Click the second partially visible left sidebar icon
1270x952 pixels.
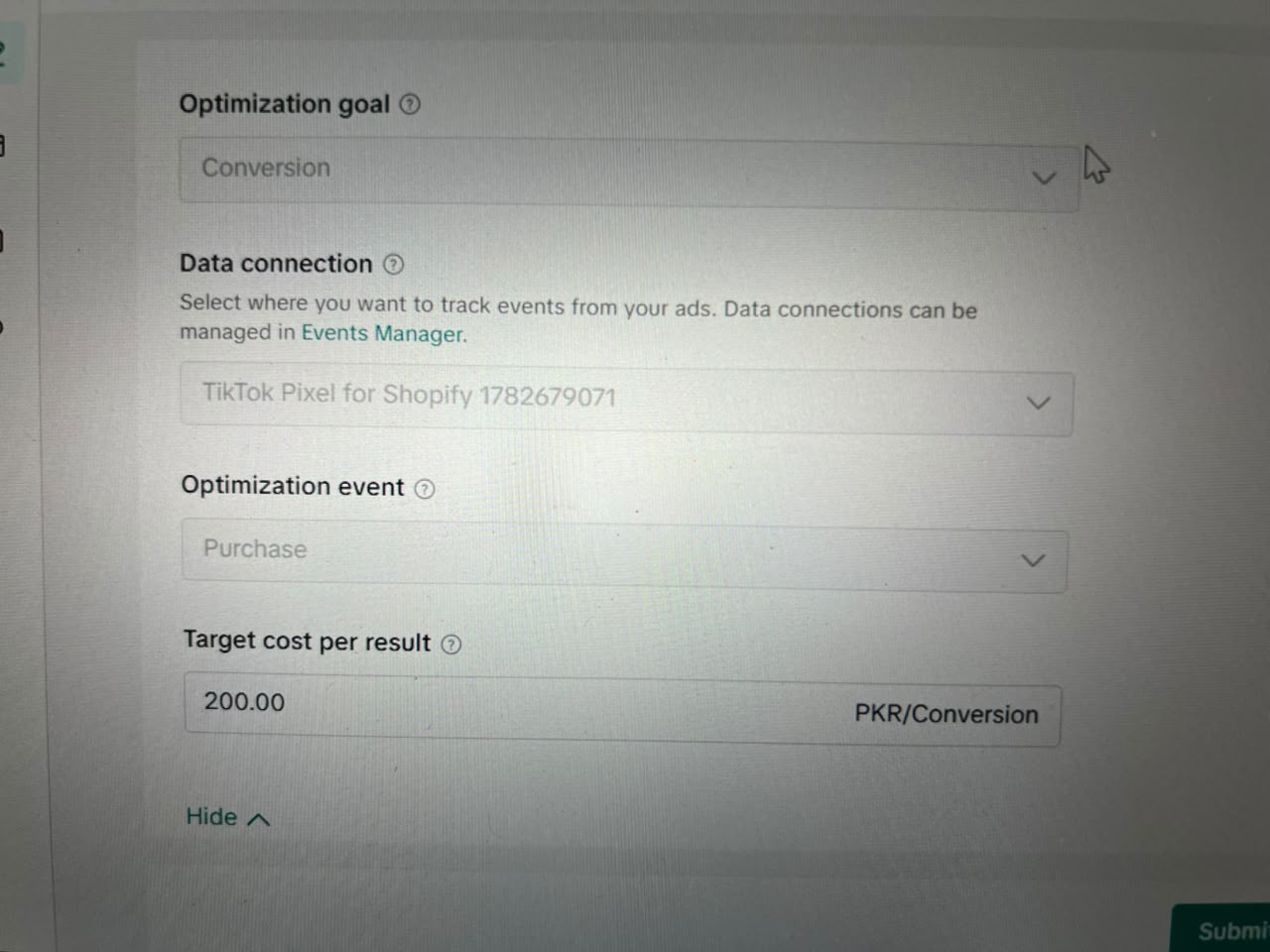3,146
